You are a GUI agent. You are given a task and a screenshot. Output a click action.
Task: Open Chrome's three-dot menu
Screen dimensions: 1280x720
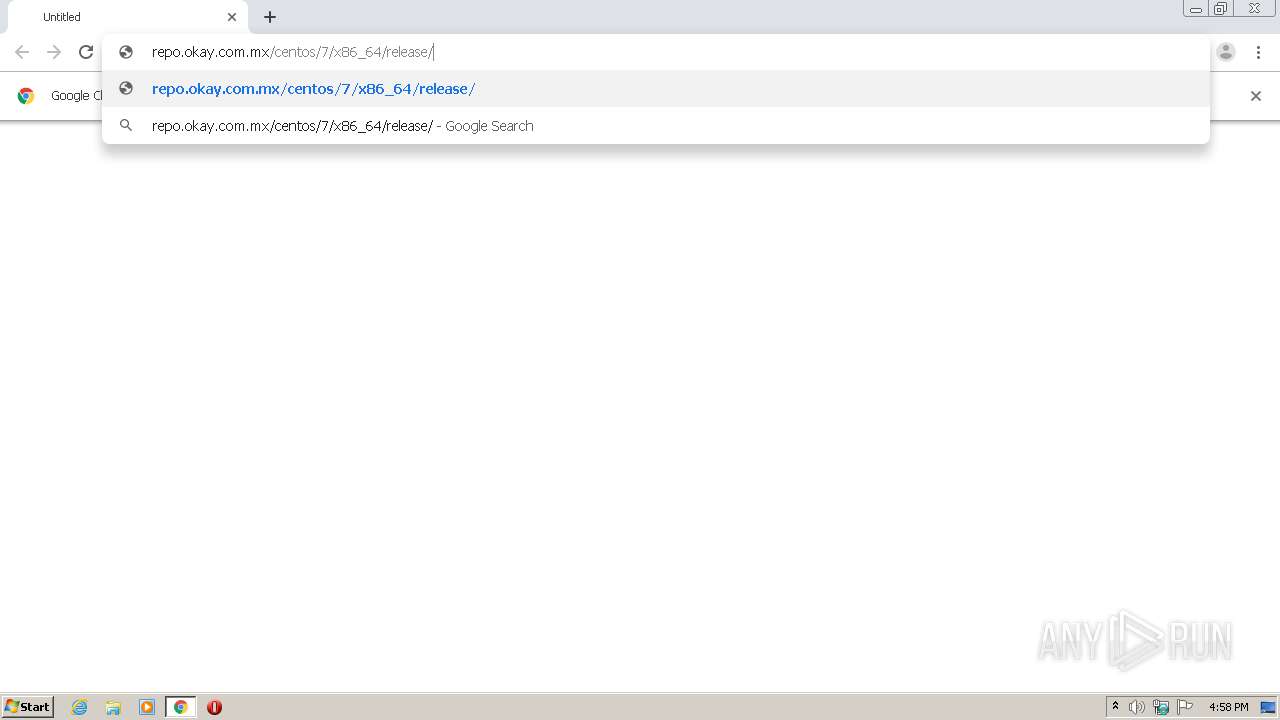tap(1258, 52)
